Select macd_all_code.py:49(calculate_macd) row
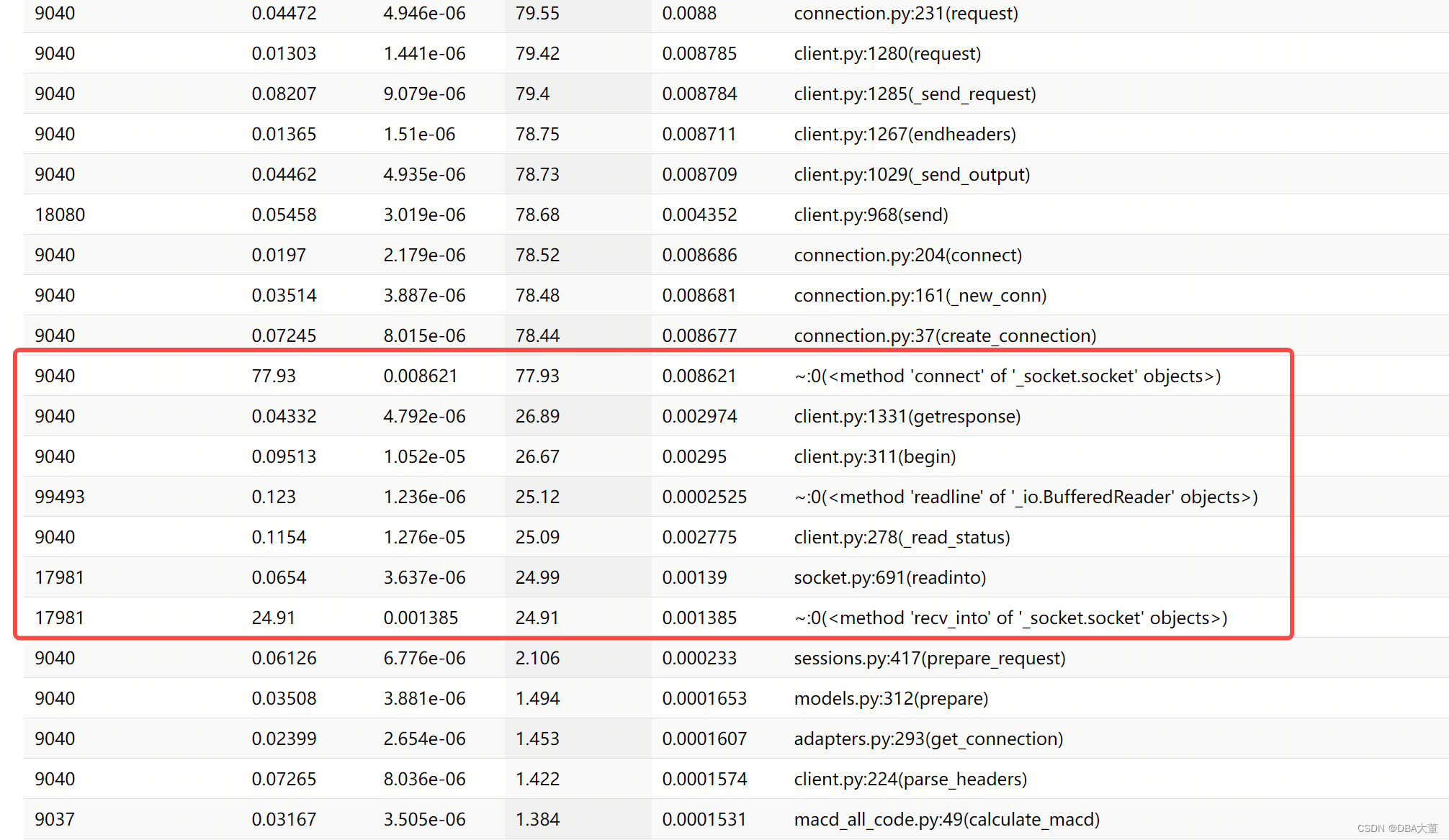Image resolution: width=1449 pixels, height=840 pixels. pos(946,819)
